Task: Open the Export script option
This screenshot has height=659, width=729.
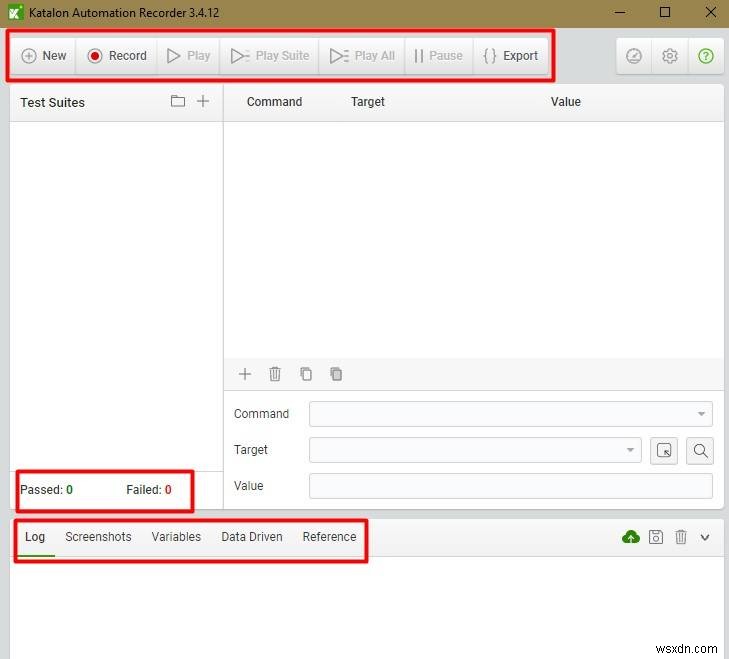Action: [x=510, y=56]
